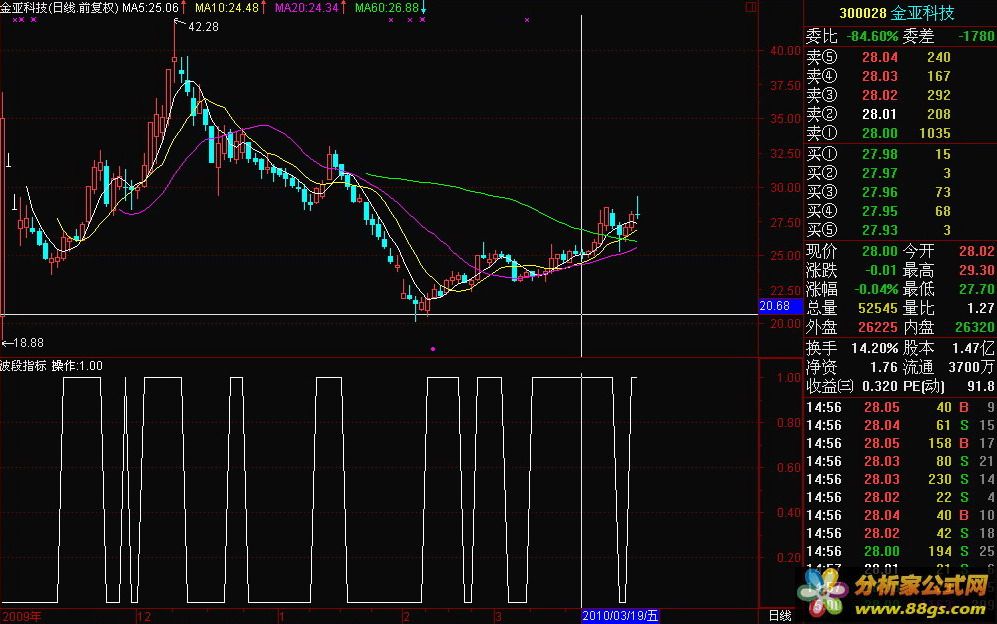Click the MA5:25.06 indicator label
The height and width of the screenshot is (624, 997).
coord(150,8)
